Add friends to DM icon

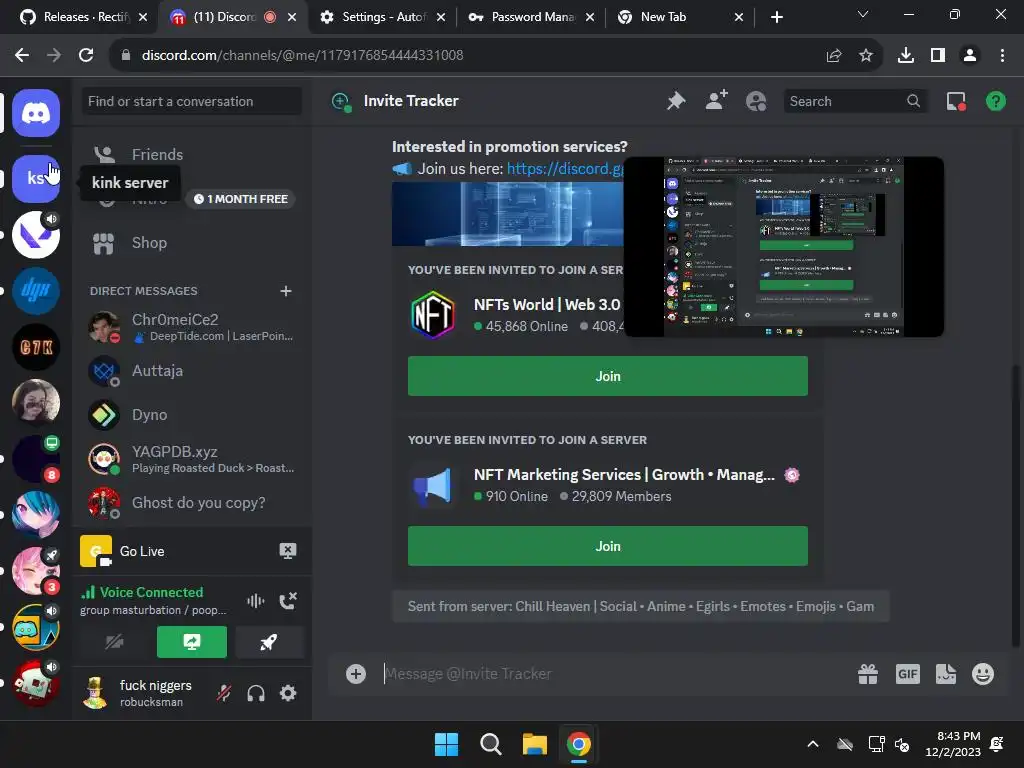point(716,101)
